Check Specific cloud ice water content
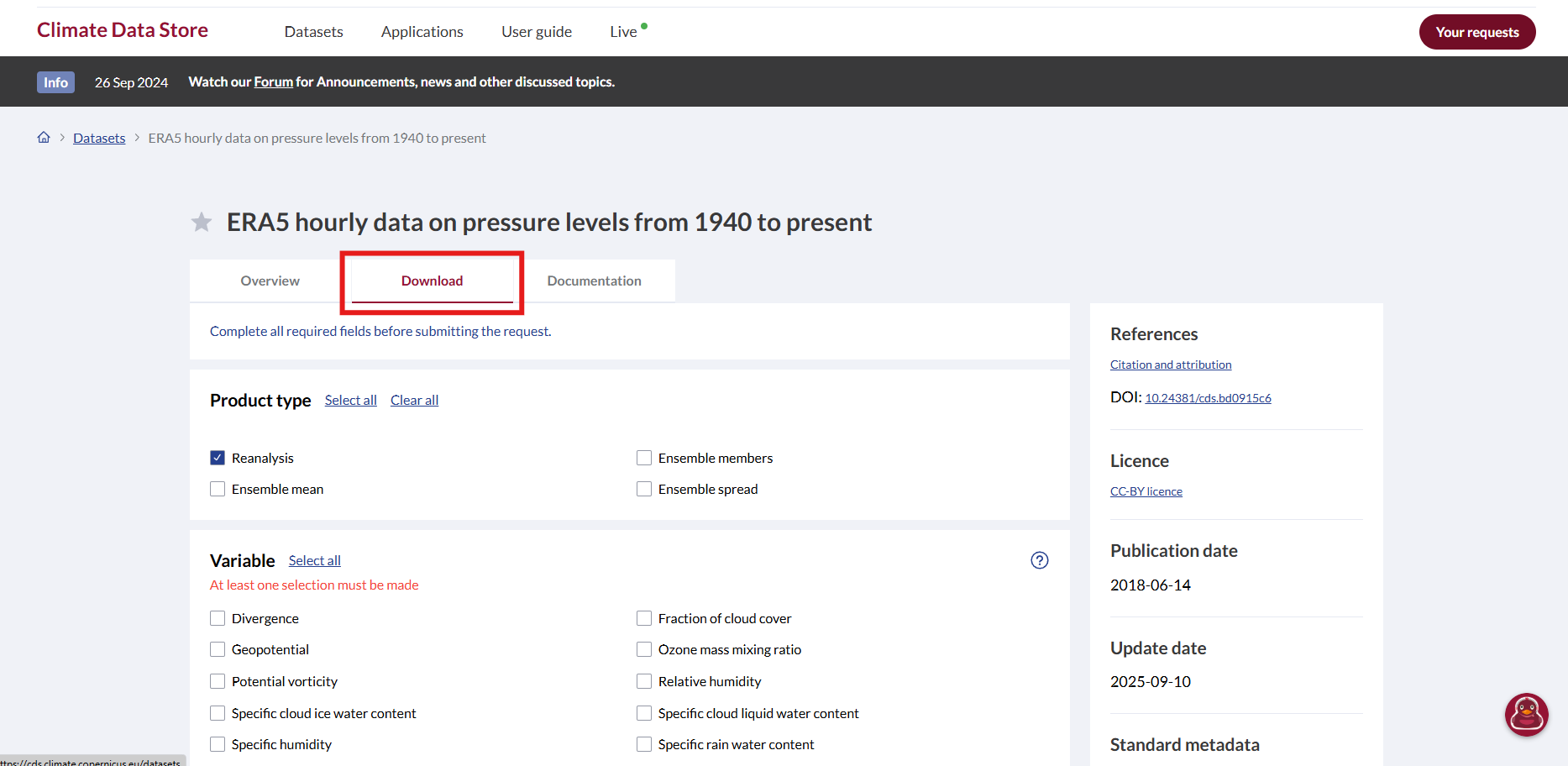Image resolution: width=1568 pixels, height=766 pixels. tap(218, 713)
